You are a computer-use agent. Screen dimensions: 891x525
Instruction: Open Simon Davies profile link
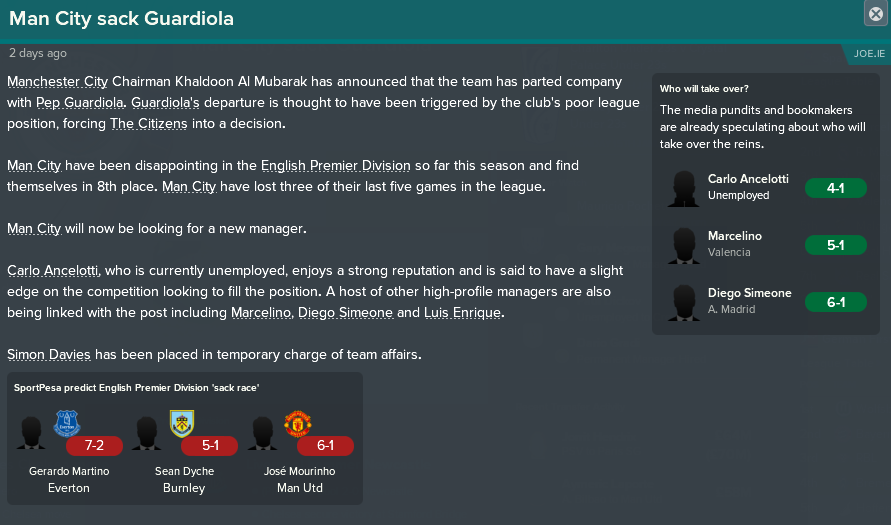click(49, 355)
